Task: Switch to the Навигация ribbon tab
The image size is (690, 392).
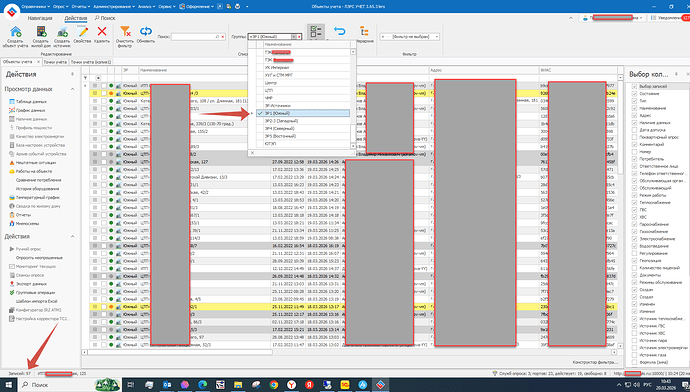Action: 40,18
